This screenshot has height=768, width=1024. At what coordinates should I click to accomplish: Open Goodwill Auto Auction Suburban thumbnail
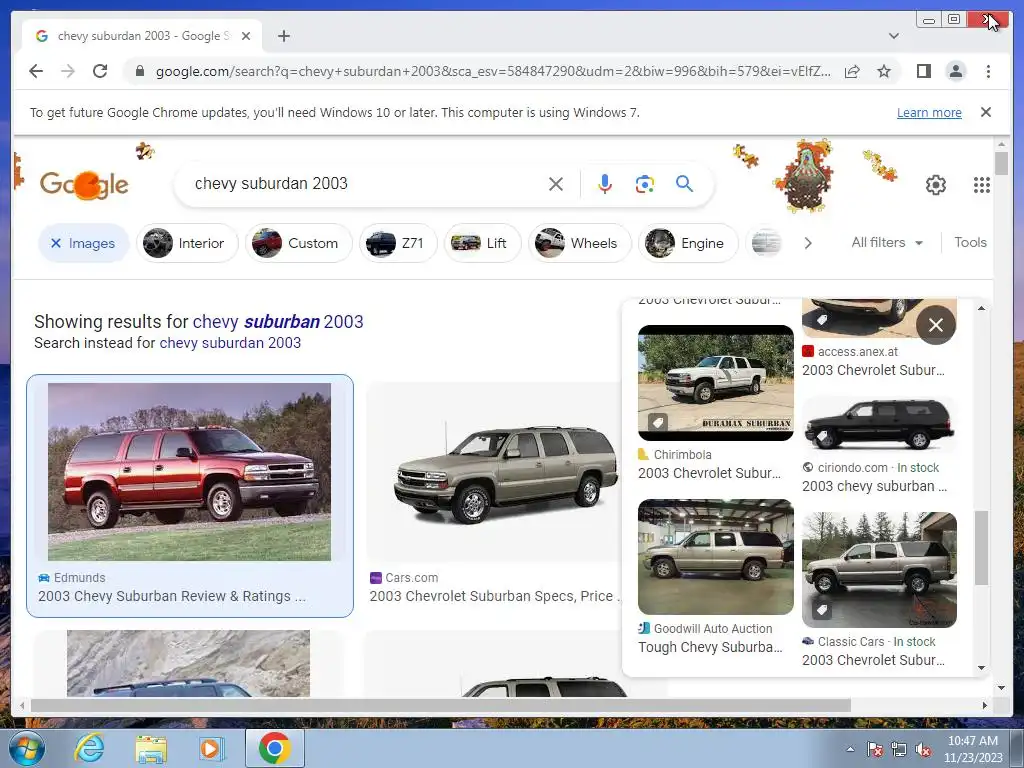click(716, 557)
